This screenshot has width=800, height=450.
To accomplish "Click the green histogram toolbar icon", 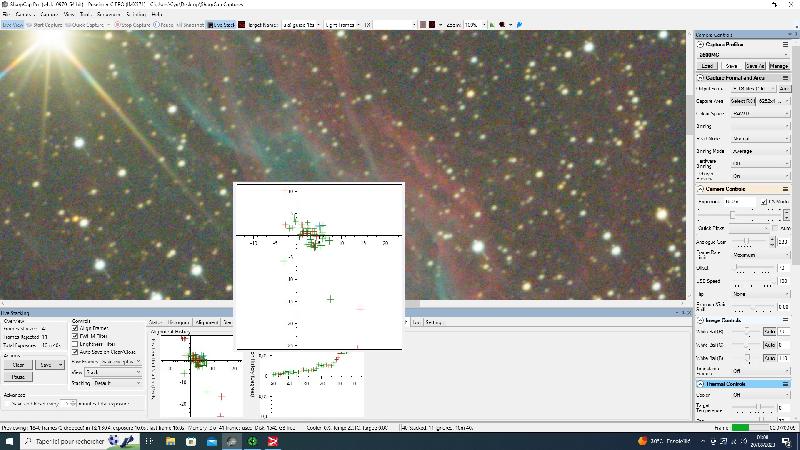I will [x=492, y=24].
